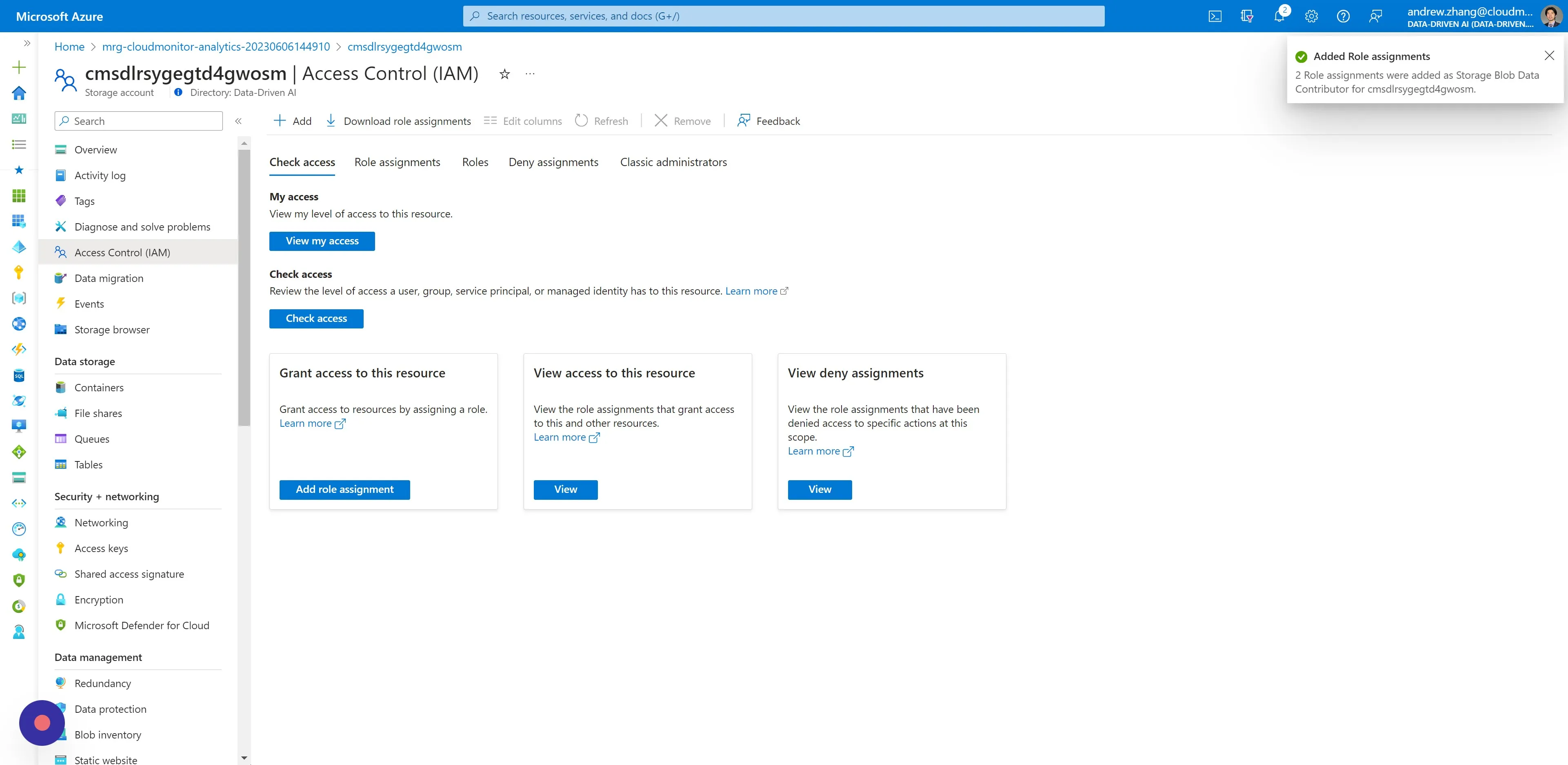
Task: Open the Help question mark icon
Action: coord(1343,16)
